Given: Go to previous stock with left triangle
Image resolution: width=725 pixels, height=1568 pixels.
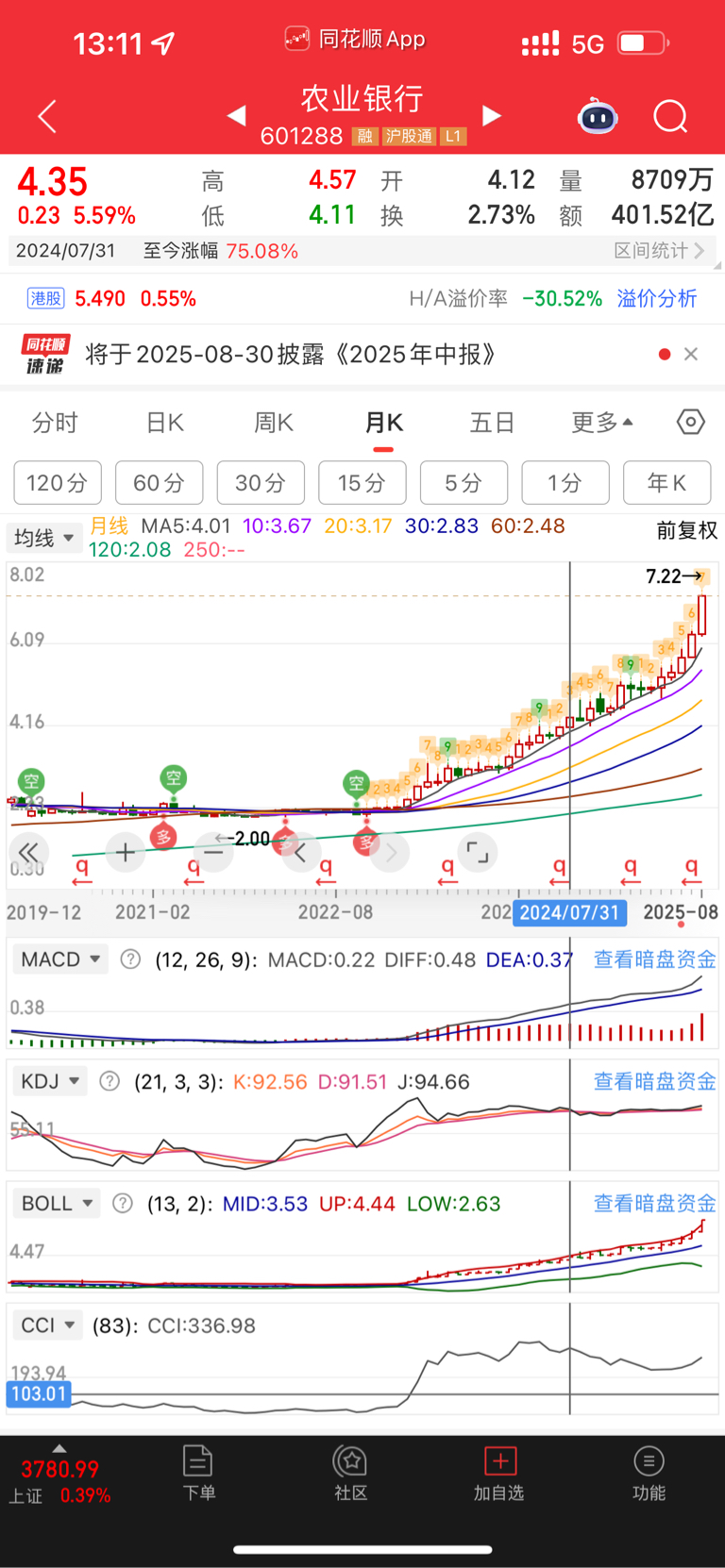Looking at the screenshot, I should click(x=237, y=115).
